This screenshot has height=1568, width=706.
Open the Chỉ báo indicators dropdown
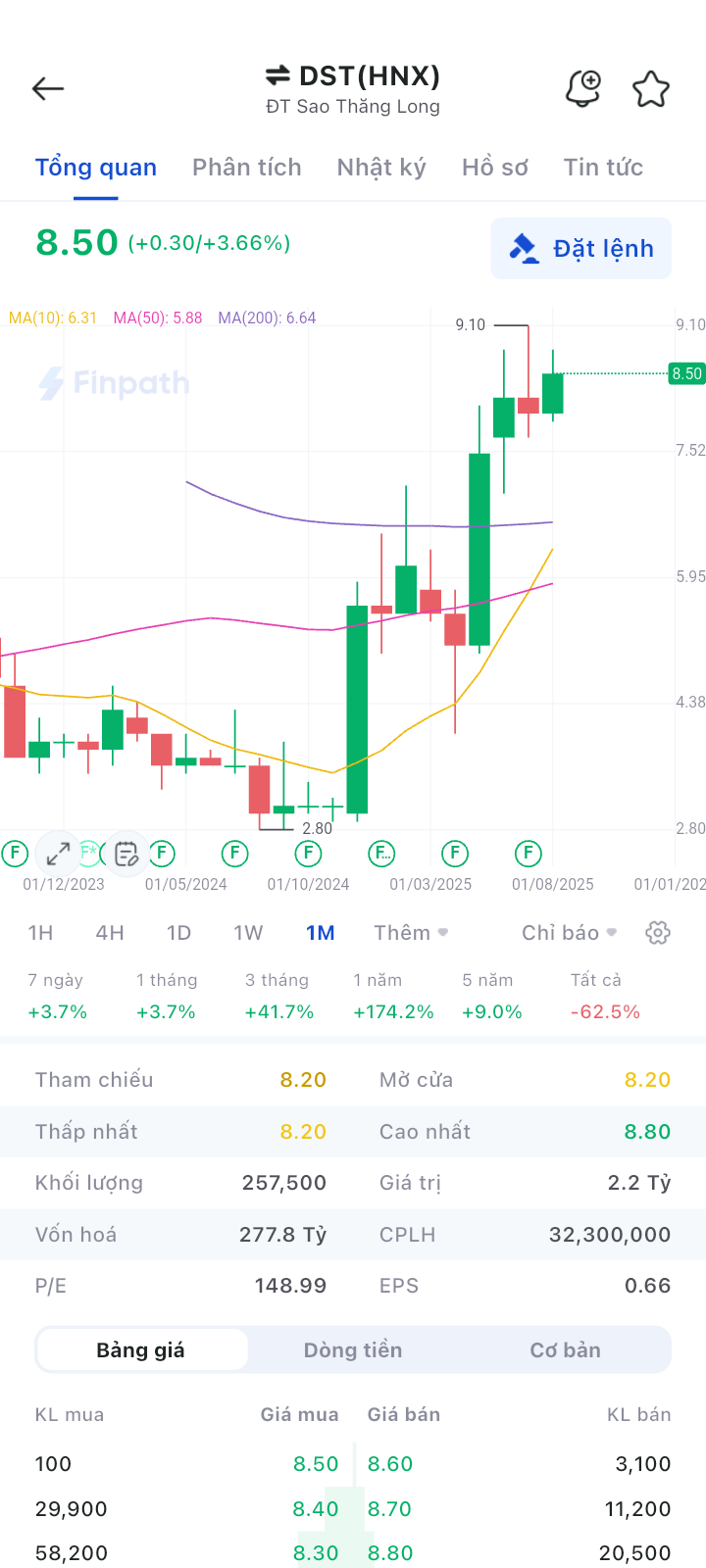[x=569, y=933]
